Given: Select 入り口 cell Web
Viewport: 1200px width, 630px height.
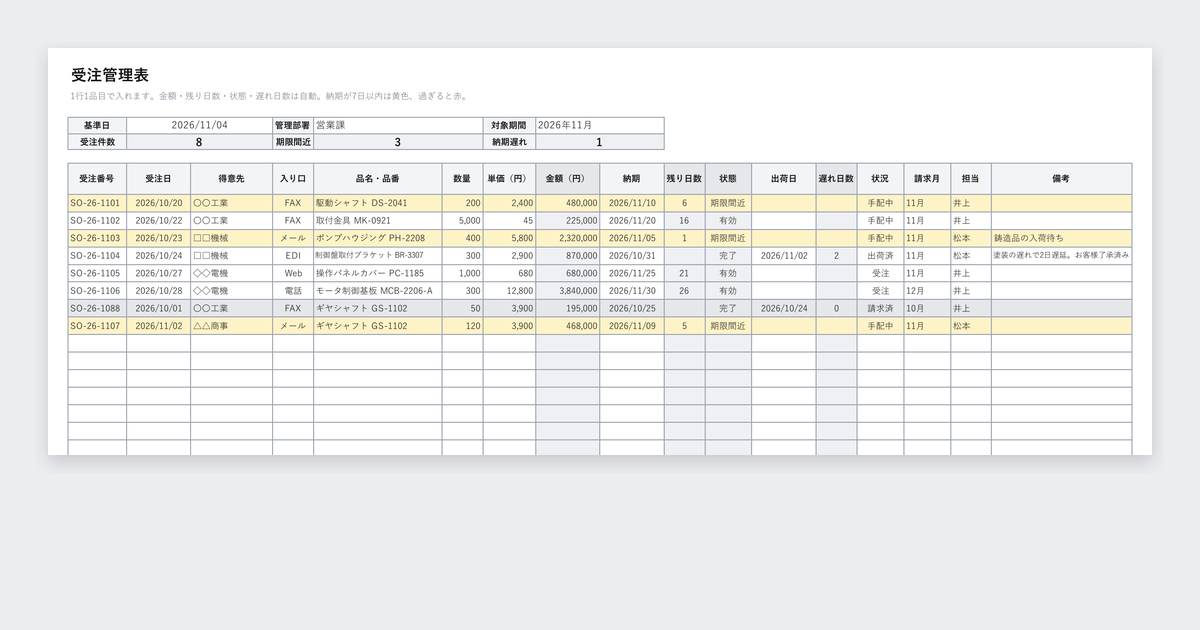Looking at the screenshot, I should (x=293, y=273).
